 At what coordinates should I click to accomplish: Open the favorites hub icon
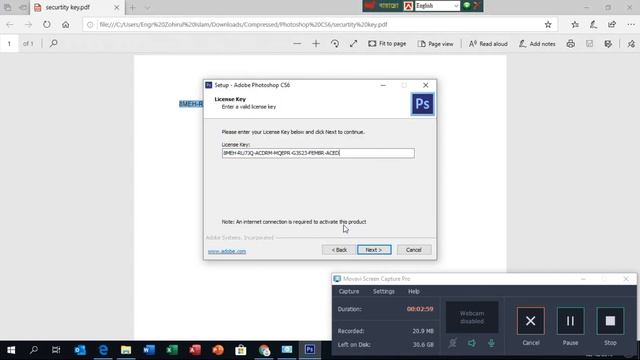click(575, 24)
